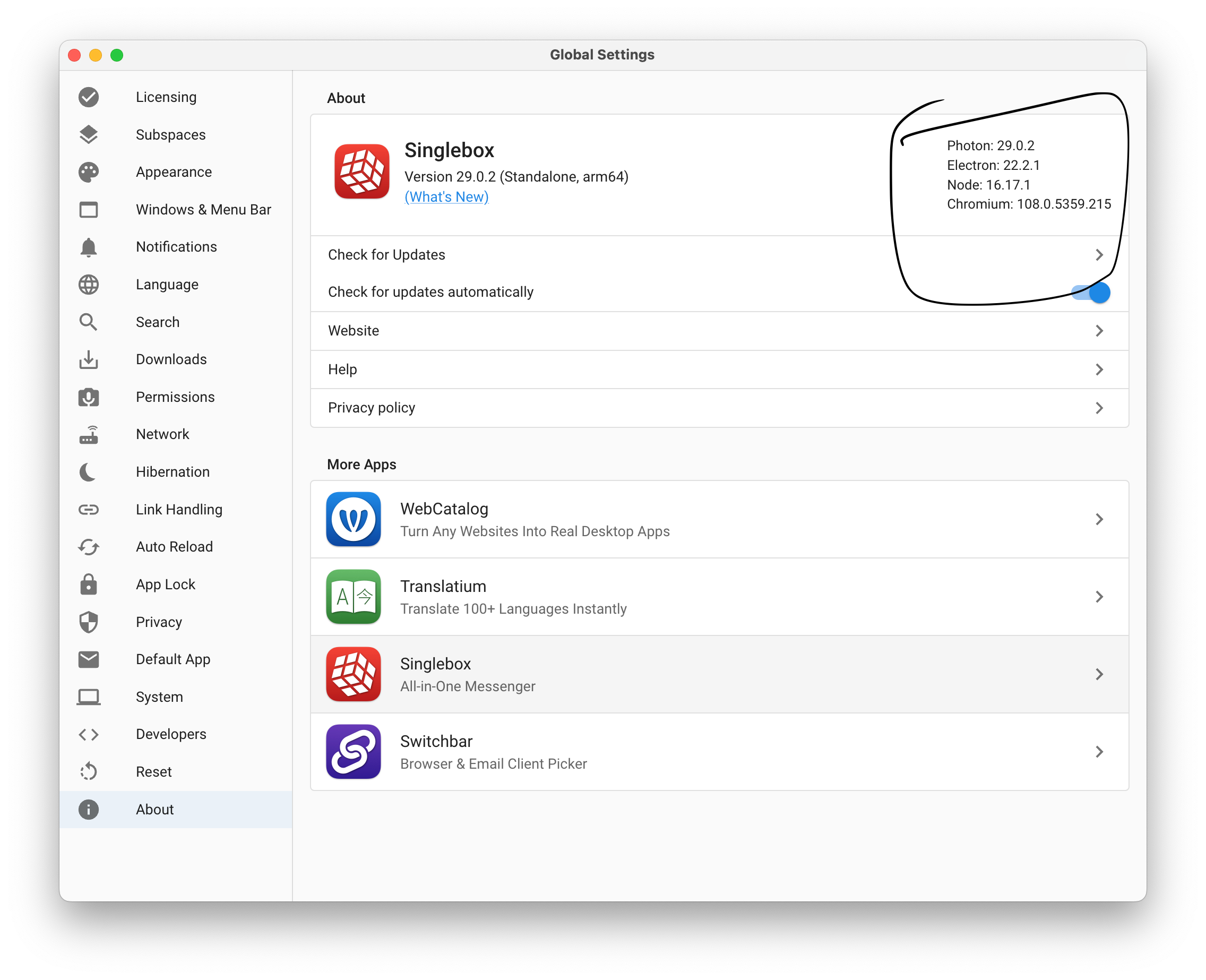Click the WebCatalog app icon
This screenshot has height=980, width=1206.
point(354,519)
